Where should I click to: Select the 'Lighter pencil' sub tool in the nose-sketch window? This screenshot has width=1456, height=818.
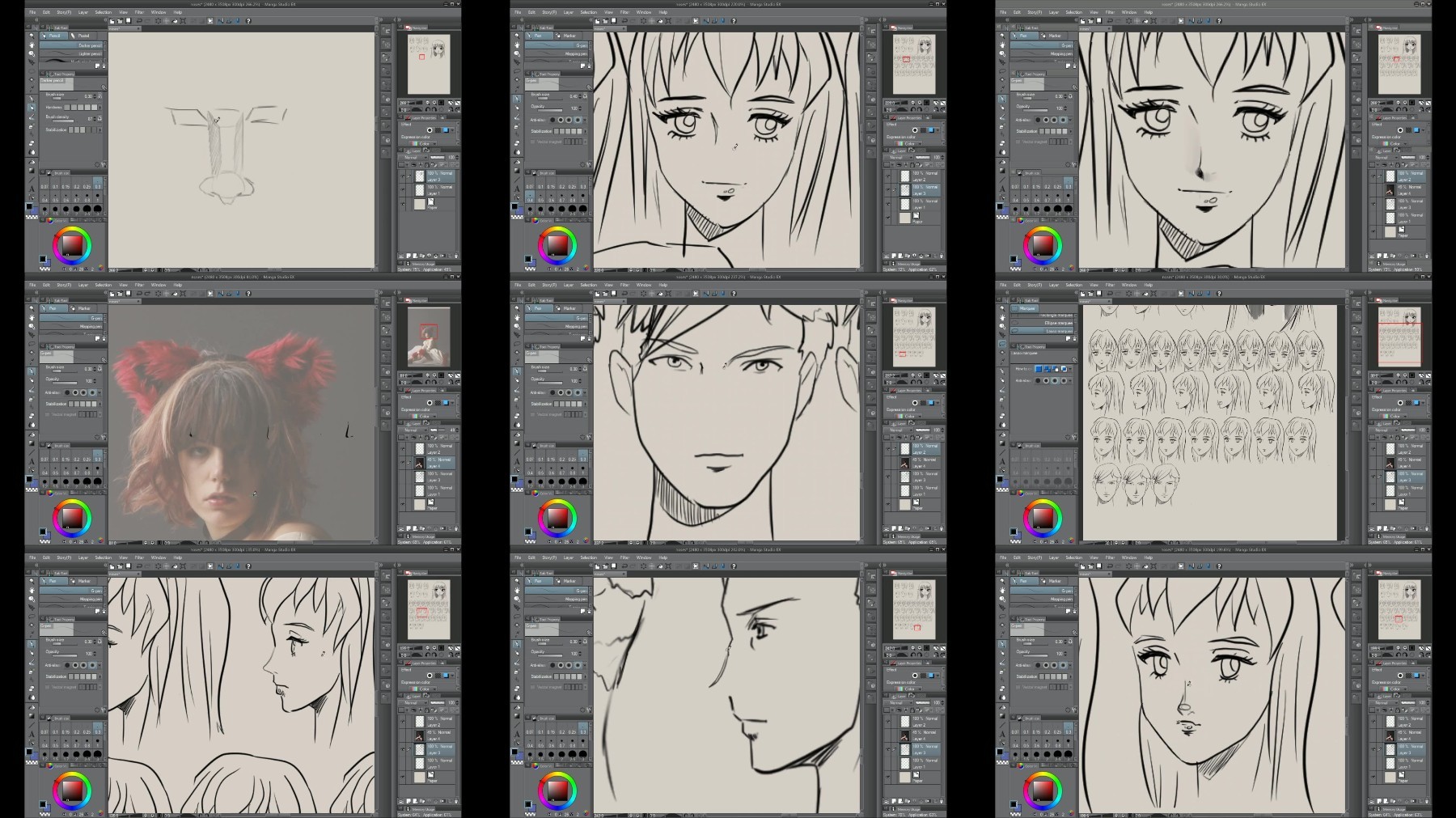click(71, 53)
